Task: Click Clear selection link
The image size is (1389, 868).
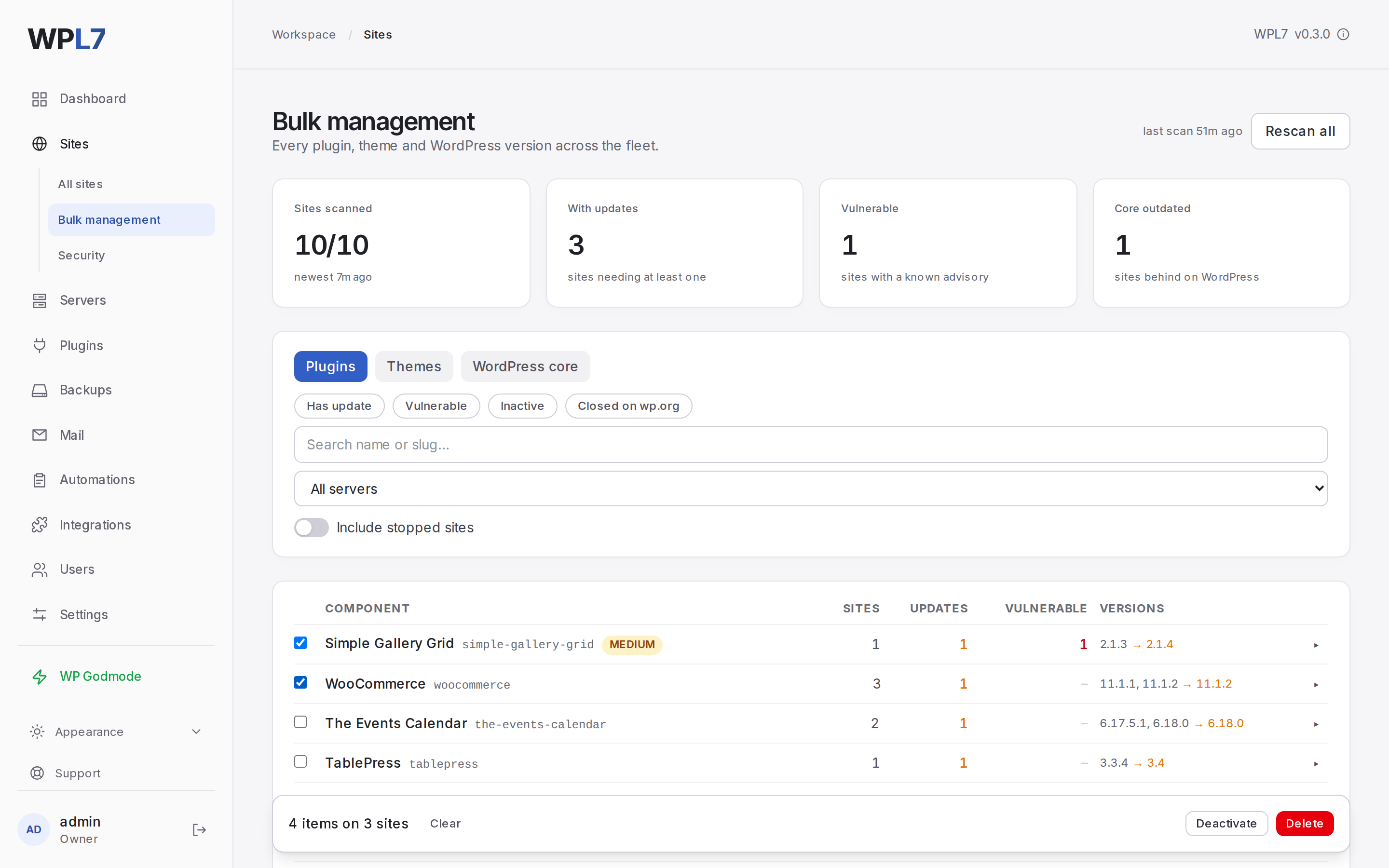Action: coord(446,824)
